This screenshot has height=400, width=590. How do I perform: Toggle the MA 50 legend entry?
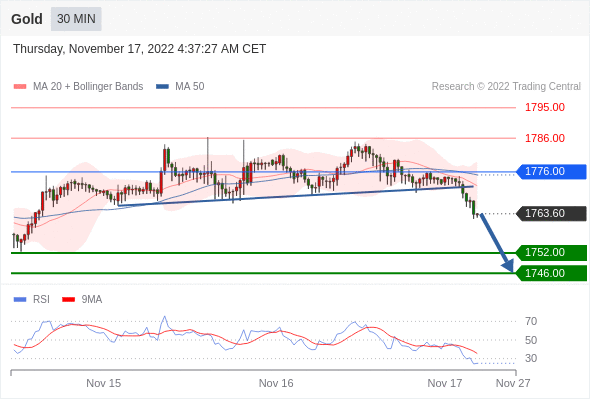pos(180,87)
